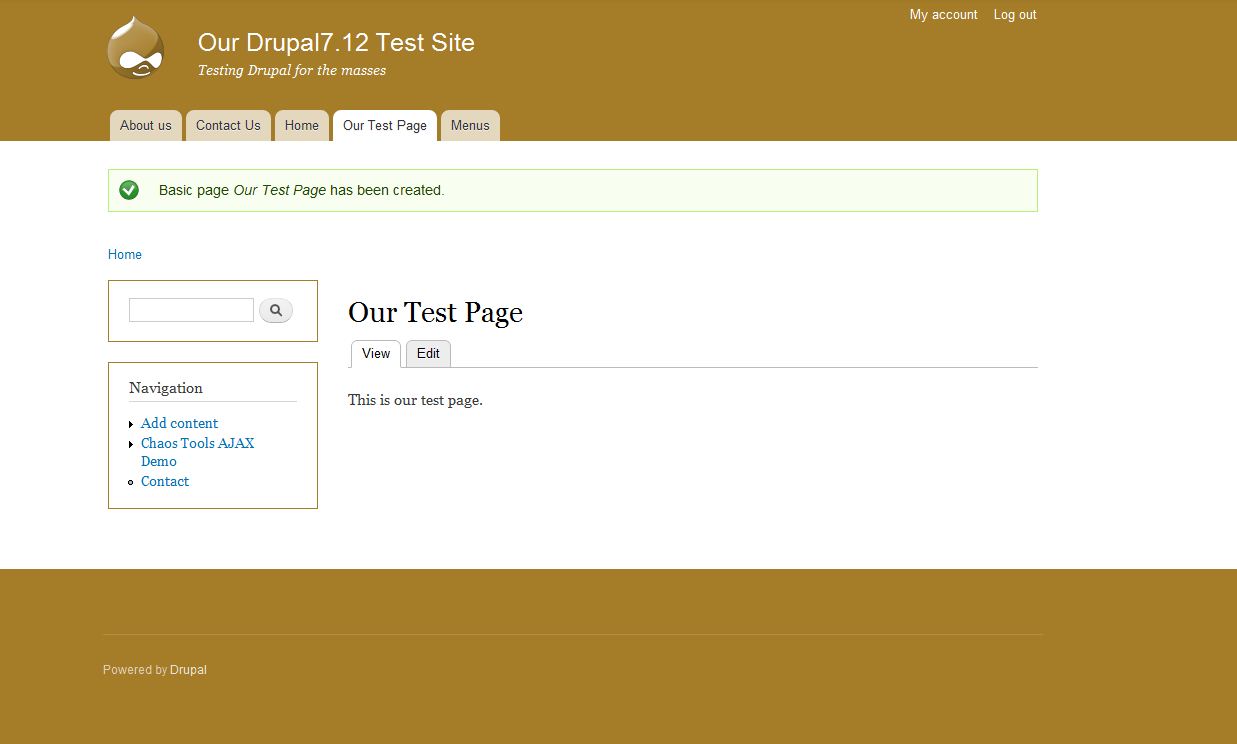Image resolution: width=1237 pixels, height=744 pixels.
Task: Click the Home breadcrumb link
Action: (125, 255)
